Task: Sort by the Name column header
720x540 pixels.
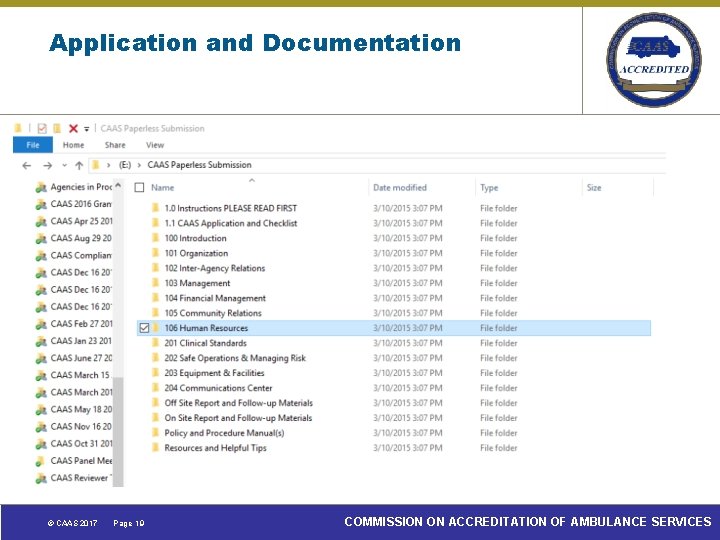Action: (163, 187)
